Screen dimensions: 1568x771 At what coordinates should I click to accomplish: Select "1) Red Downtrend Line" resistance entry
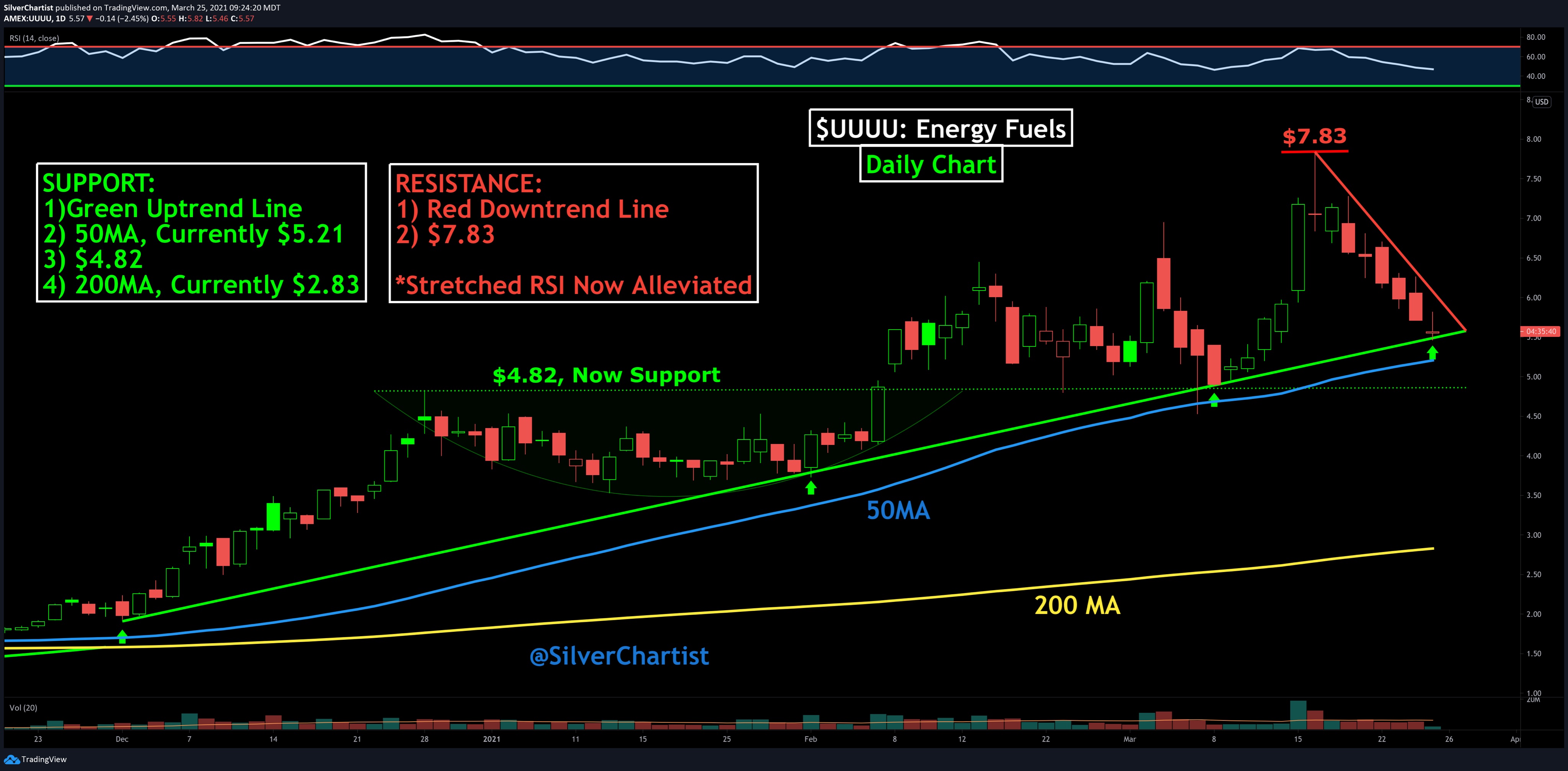click(x=532, y=209)
